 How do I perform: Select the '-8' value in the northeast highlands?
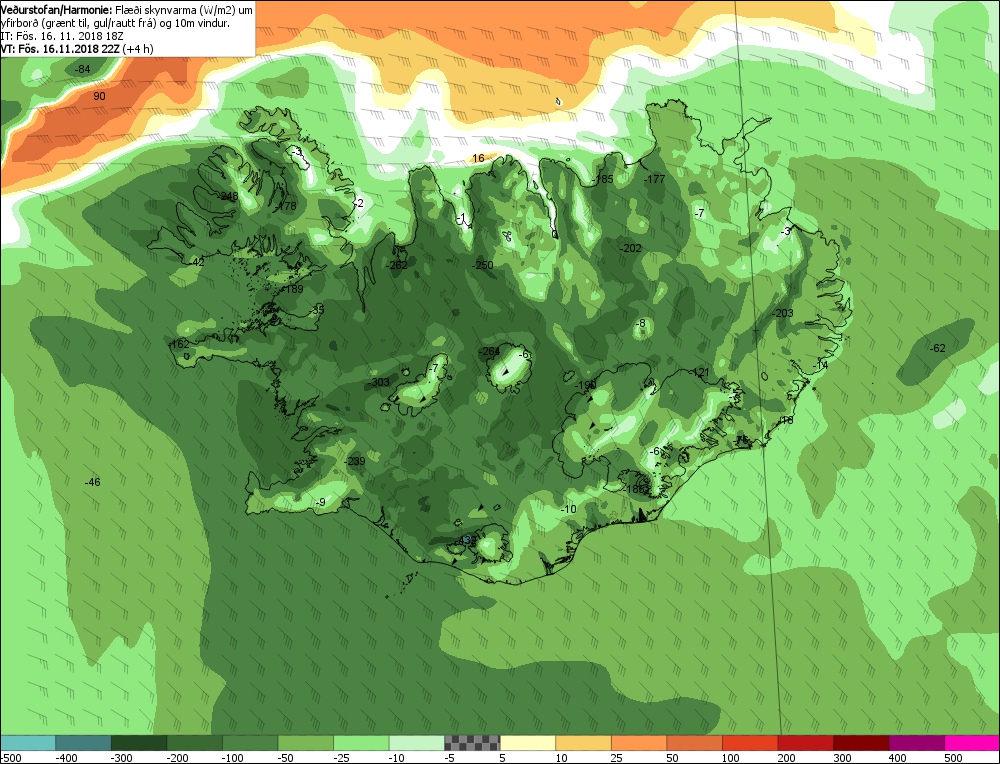[x=641, y=323]
